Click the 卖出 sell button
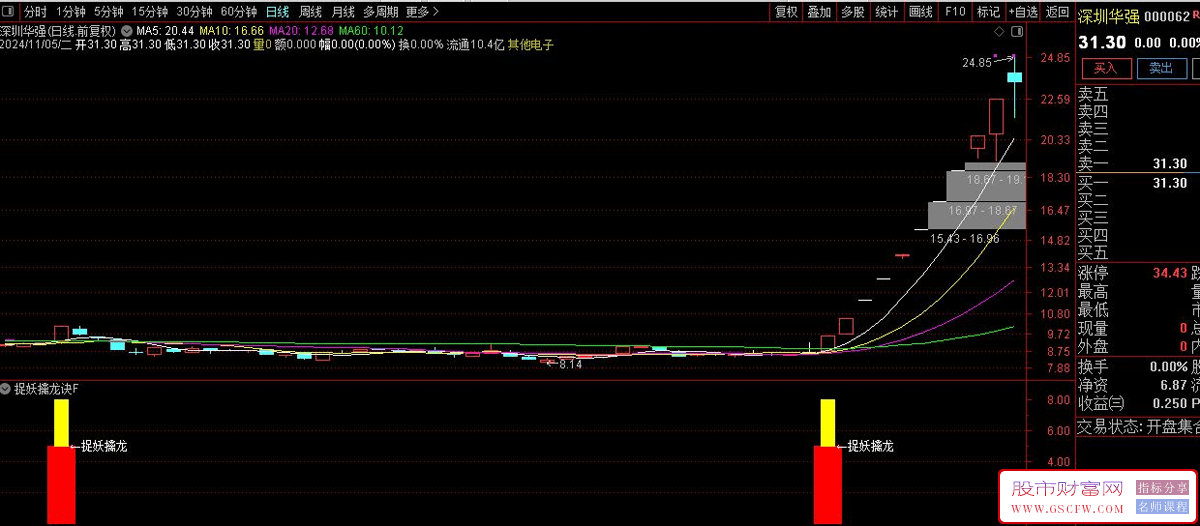This screenshot has height=526, width=1200. 1160,68
